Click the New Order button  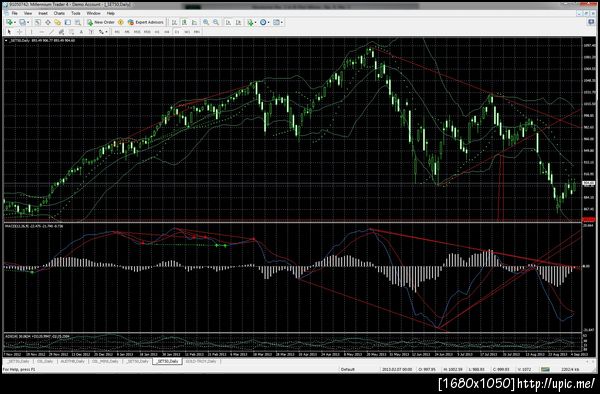101,22
